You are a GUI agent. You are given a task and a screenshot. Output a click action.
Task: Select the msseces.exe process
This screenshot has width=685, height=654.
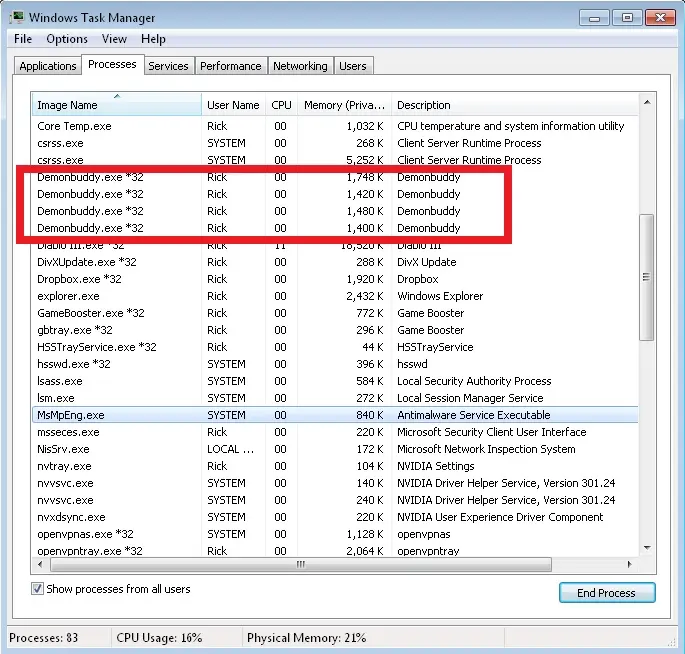(x=335, y=432)
